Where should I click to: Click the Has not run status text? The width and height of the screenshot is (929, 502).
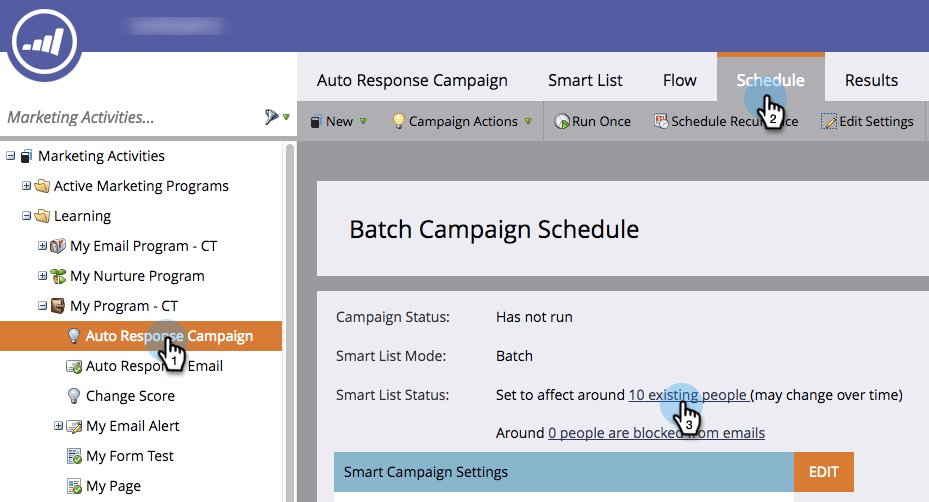pyautogui.click(x=534, y=317)
